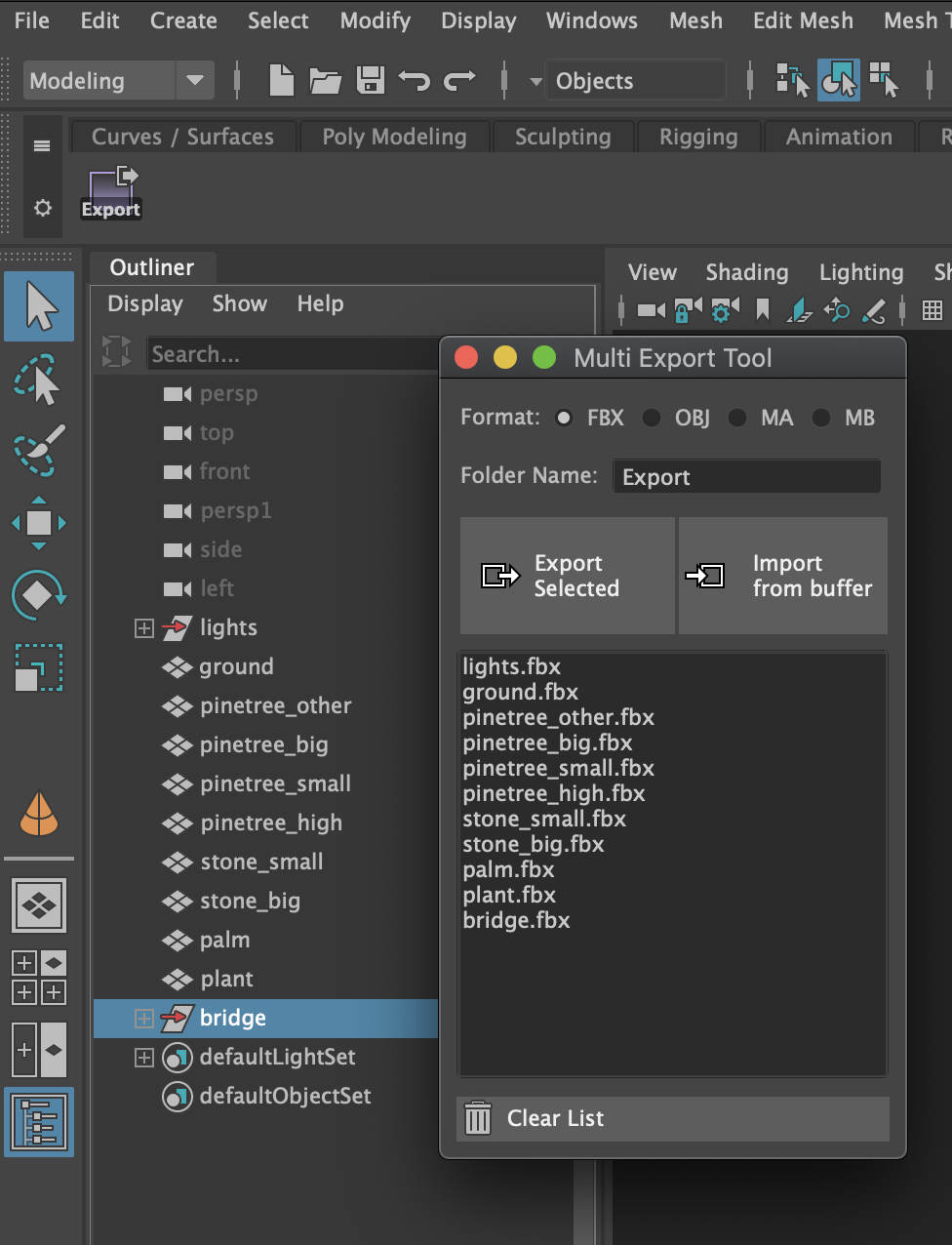Click viewport Bookmarks icon

coord(763,310)
